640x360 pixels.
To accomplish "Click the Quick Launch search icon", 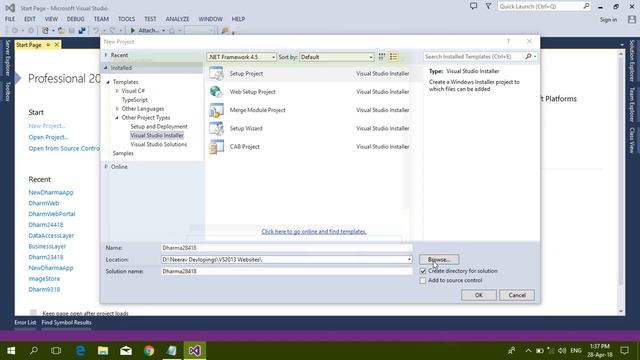I will (x=586, y=6).
